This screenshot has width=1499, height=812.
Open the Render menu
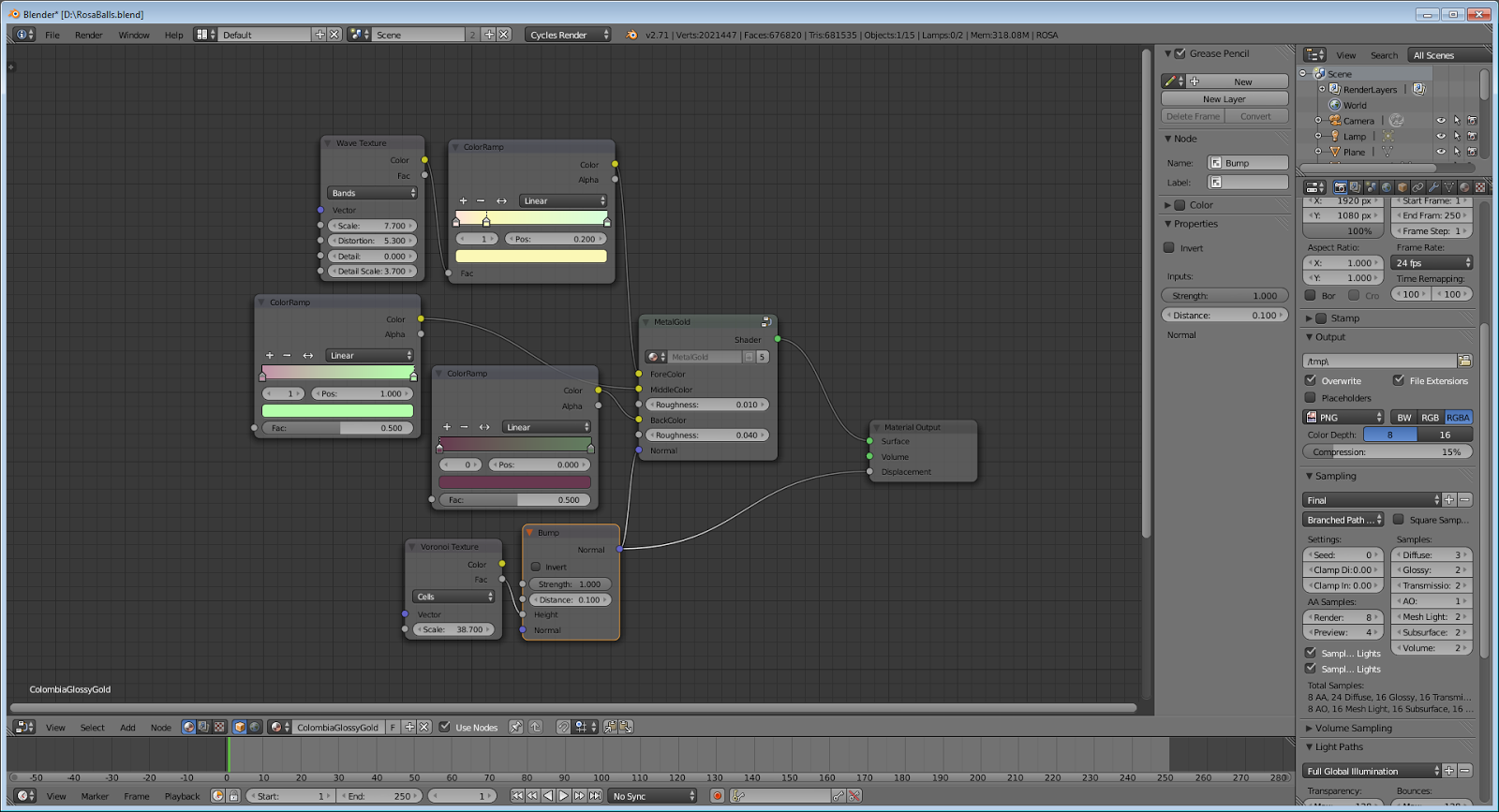coord(89,35)
